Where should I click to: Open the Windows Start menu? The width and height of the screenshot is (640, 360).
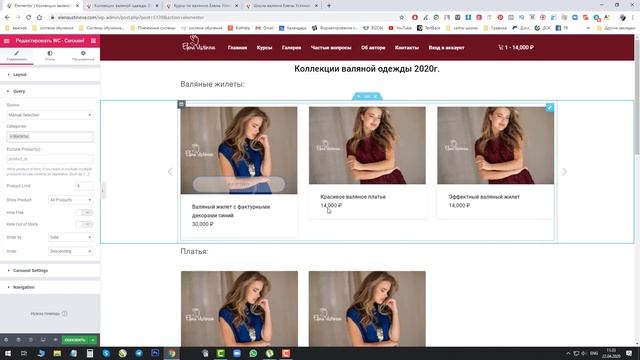click(x=8, y=353)
